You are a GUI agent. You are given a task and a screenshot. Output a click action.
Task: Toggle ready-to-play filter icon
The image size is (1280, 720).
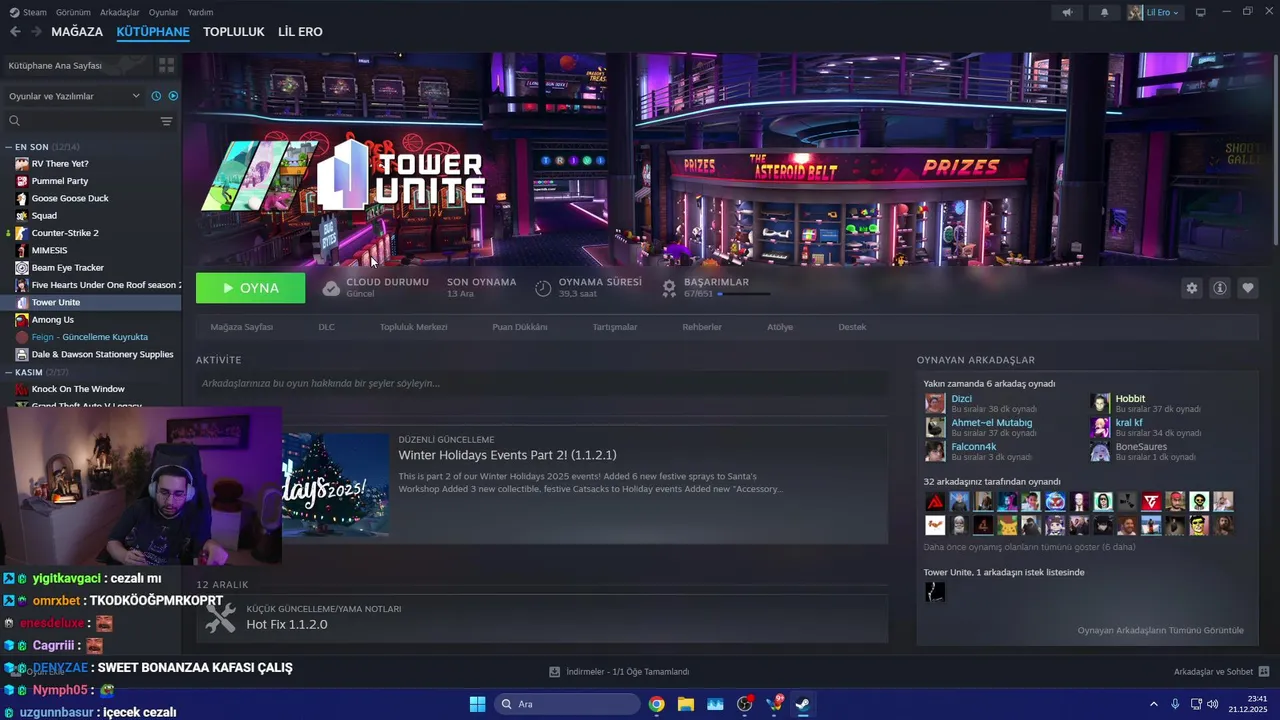pyautogui.click(x=173, y=96)
